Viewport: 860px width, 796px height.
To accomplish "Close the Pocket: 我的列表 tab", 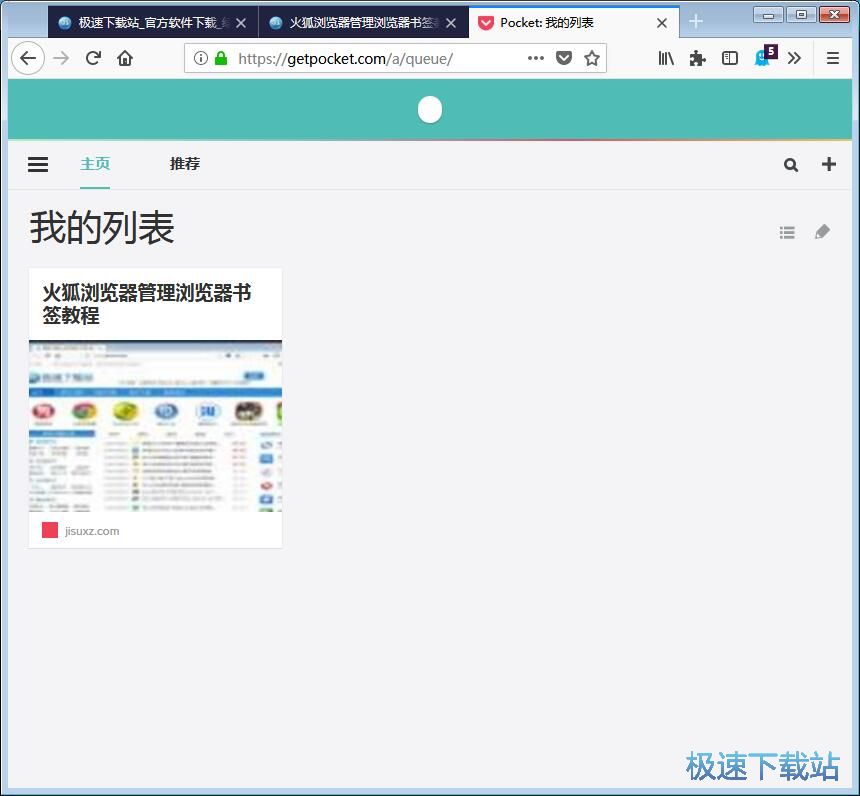I will [x=662, y=23].
